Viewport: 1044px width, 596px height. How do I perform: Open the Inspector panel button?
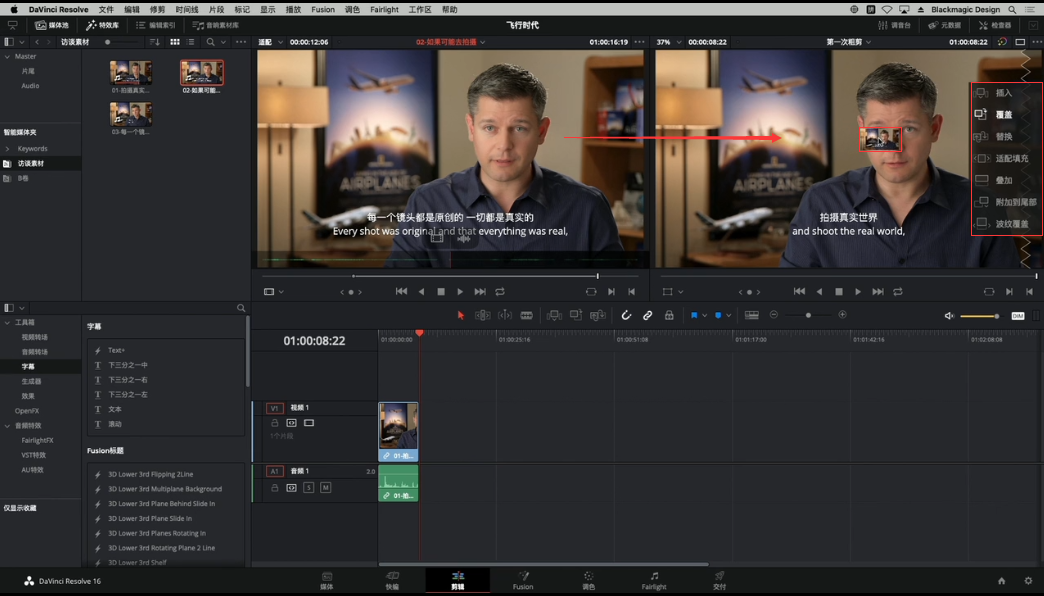click(x=995, y=25)
